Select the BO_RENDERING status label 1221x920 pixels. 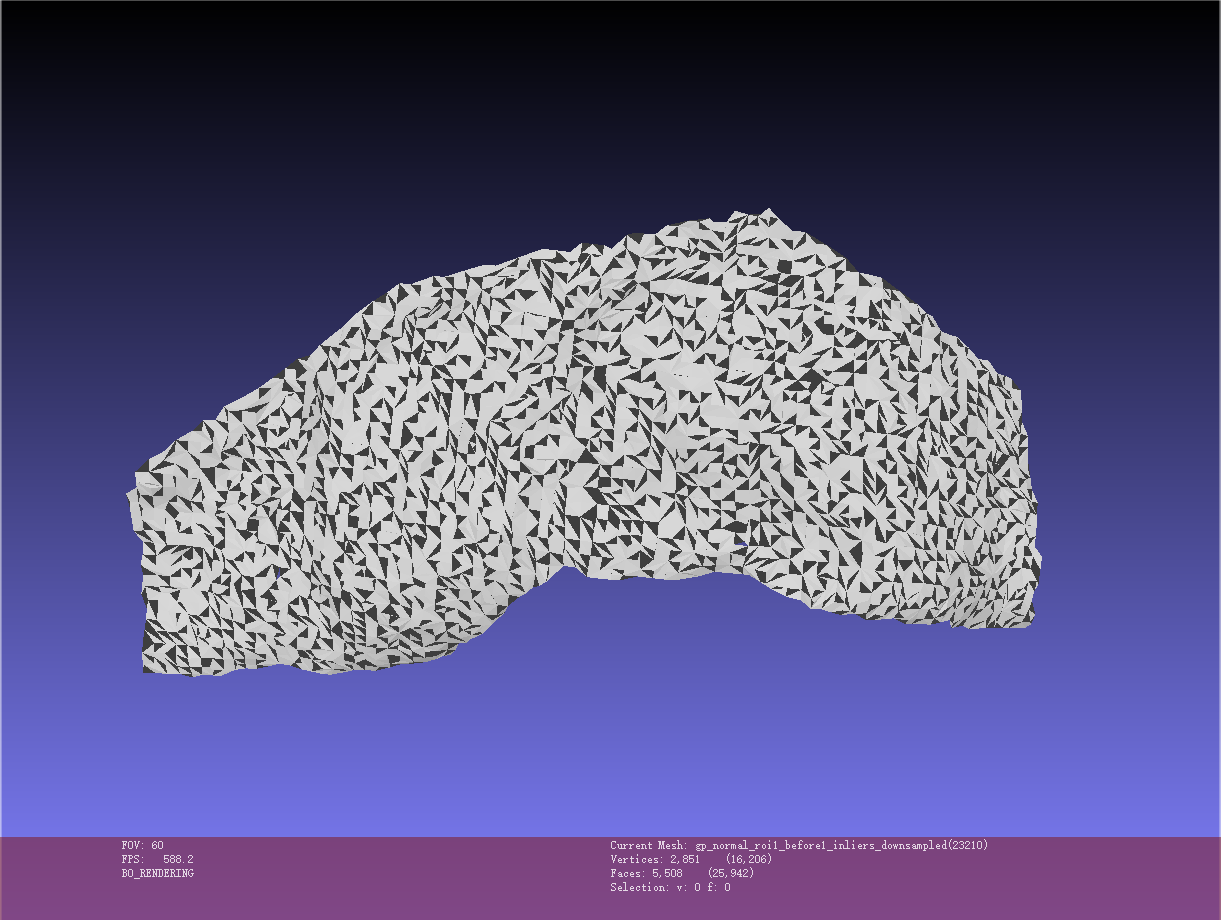pyautogui.click(x=157, y=874)
